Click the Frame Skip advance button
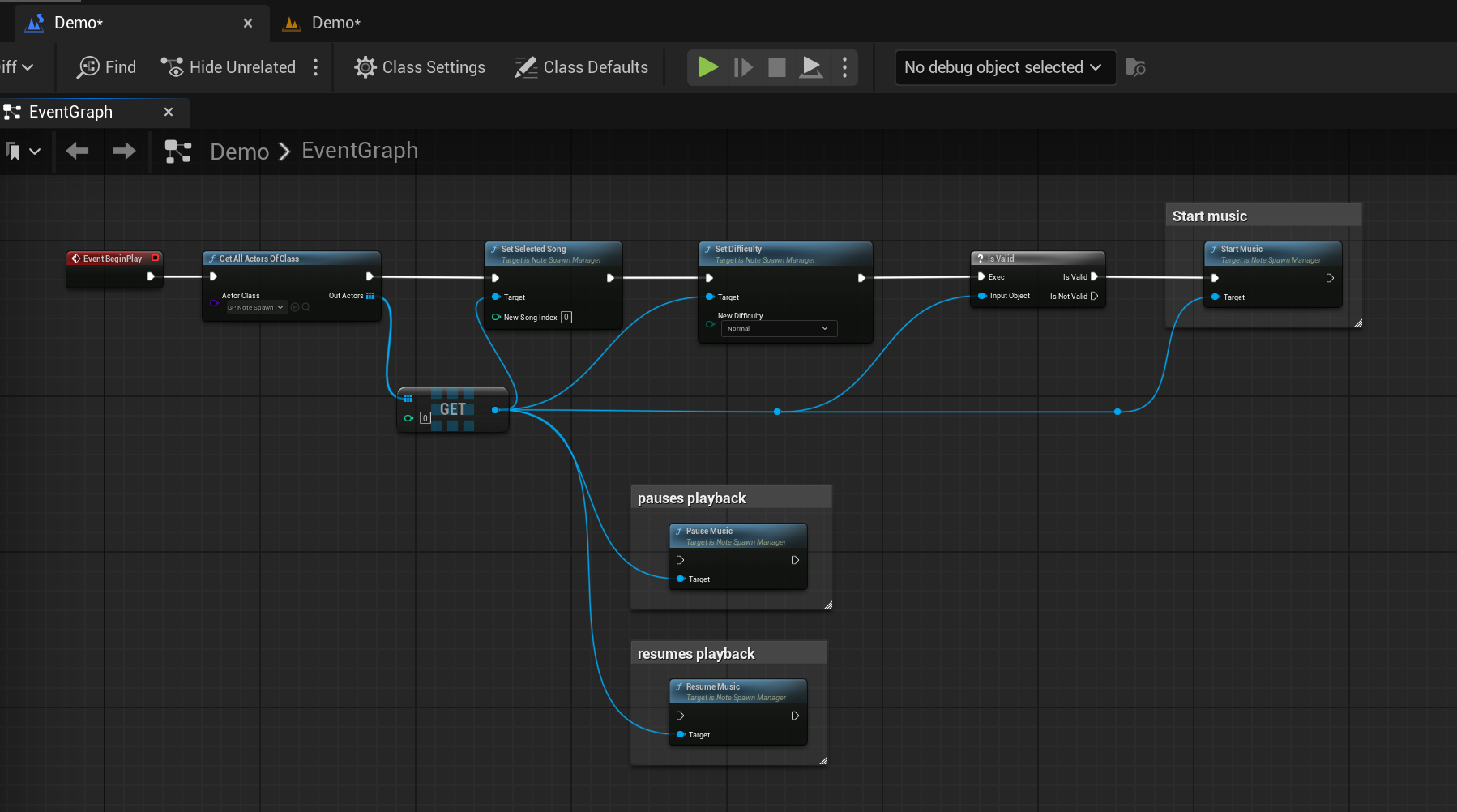Screen dimensions: 1457x812 point(743,66)
